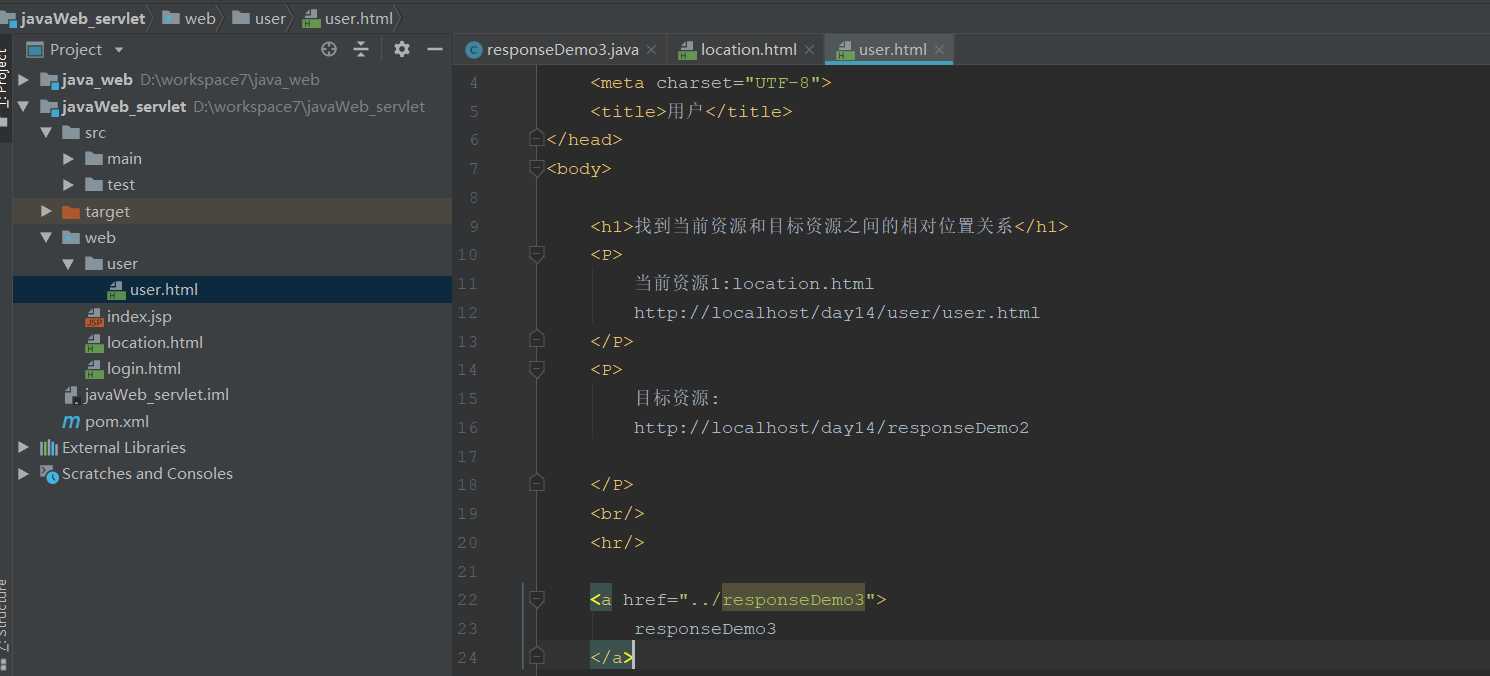Click the meta charset line
This screenshot has width=1490, height=676.
coord(711,83)
